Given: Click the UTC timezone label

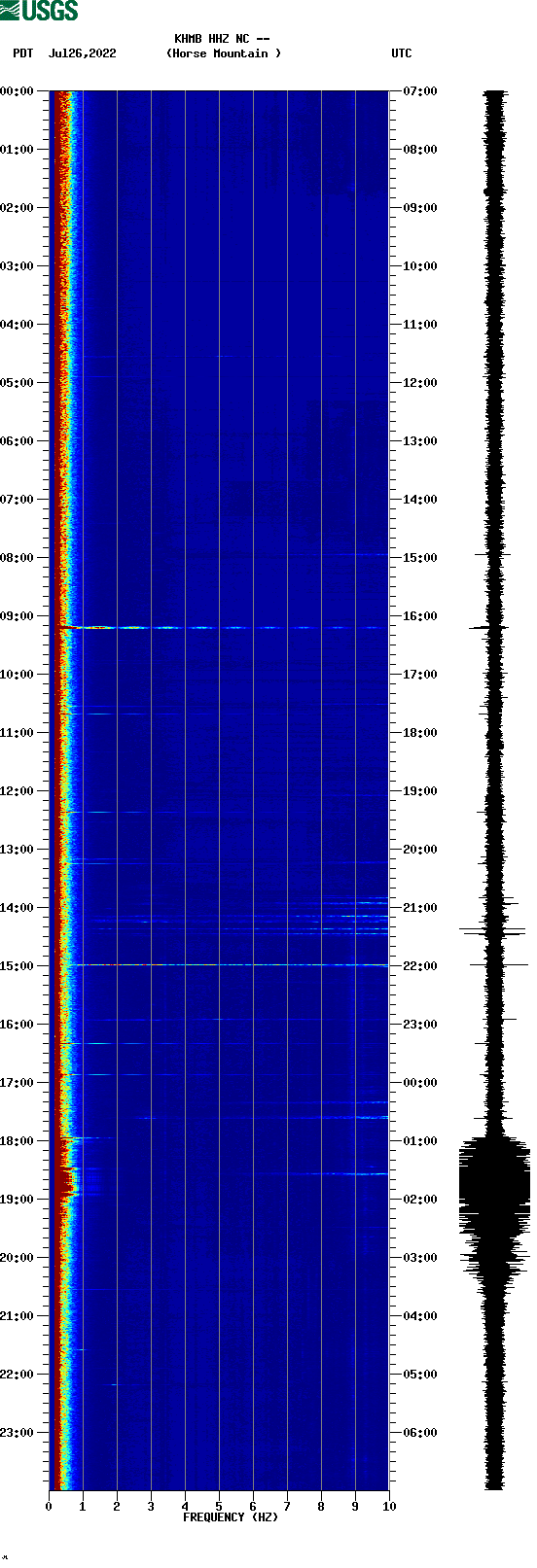Looking at the screenshot, I should [402, 53].
